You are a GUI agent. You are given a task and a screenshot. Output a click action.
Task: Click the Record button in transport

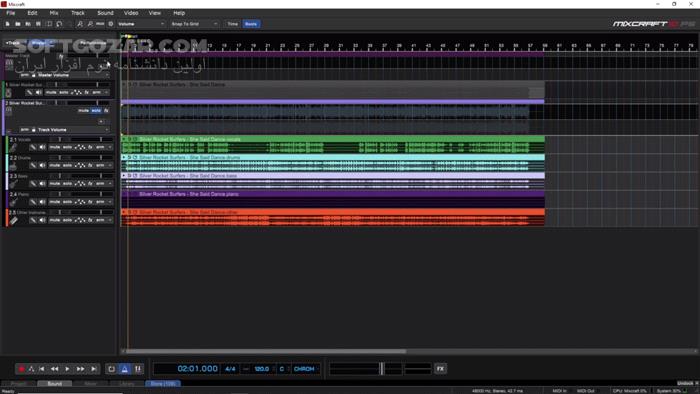tap(21, 369)
